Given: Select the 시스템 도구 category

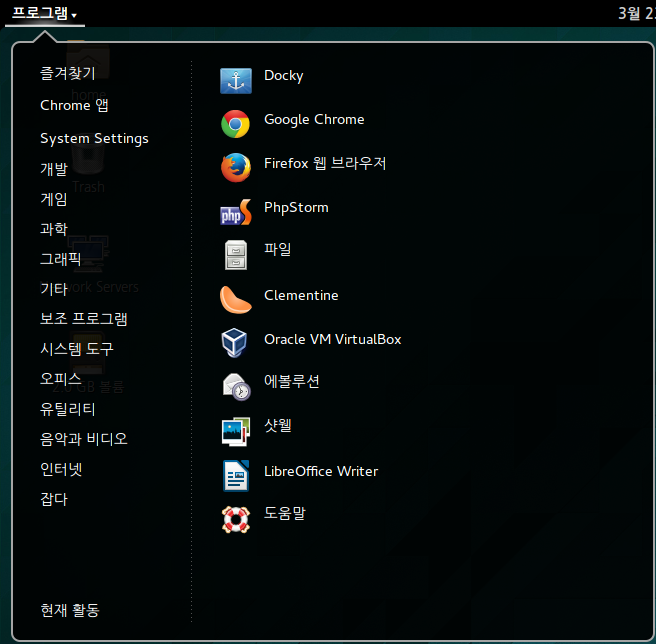Looking at the screenshot, I should [x=77, y=349].
